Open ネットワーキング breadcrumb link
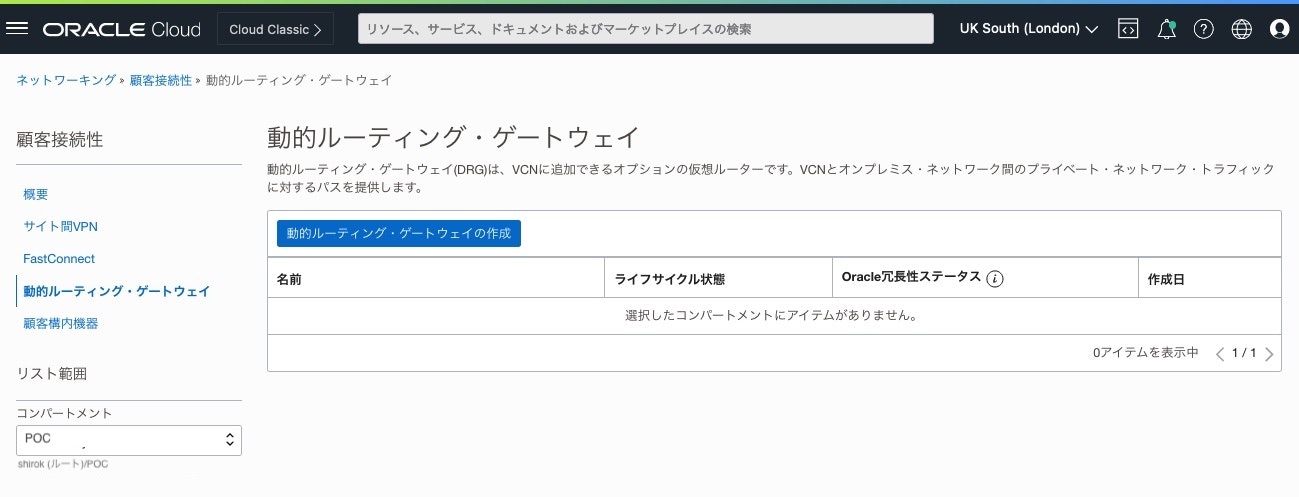 pyautogui.click(x=66, y=80)
